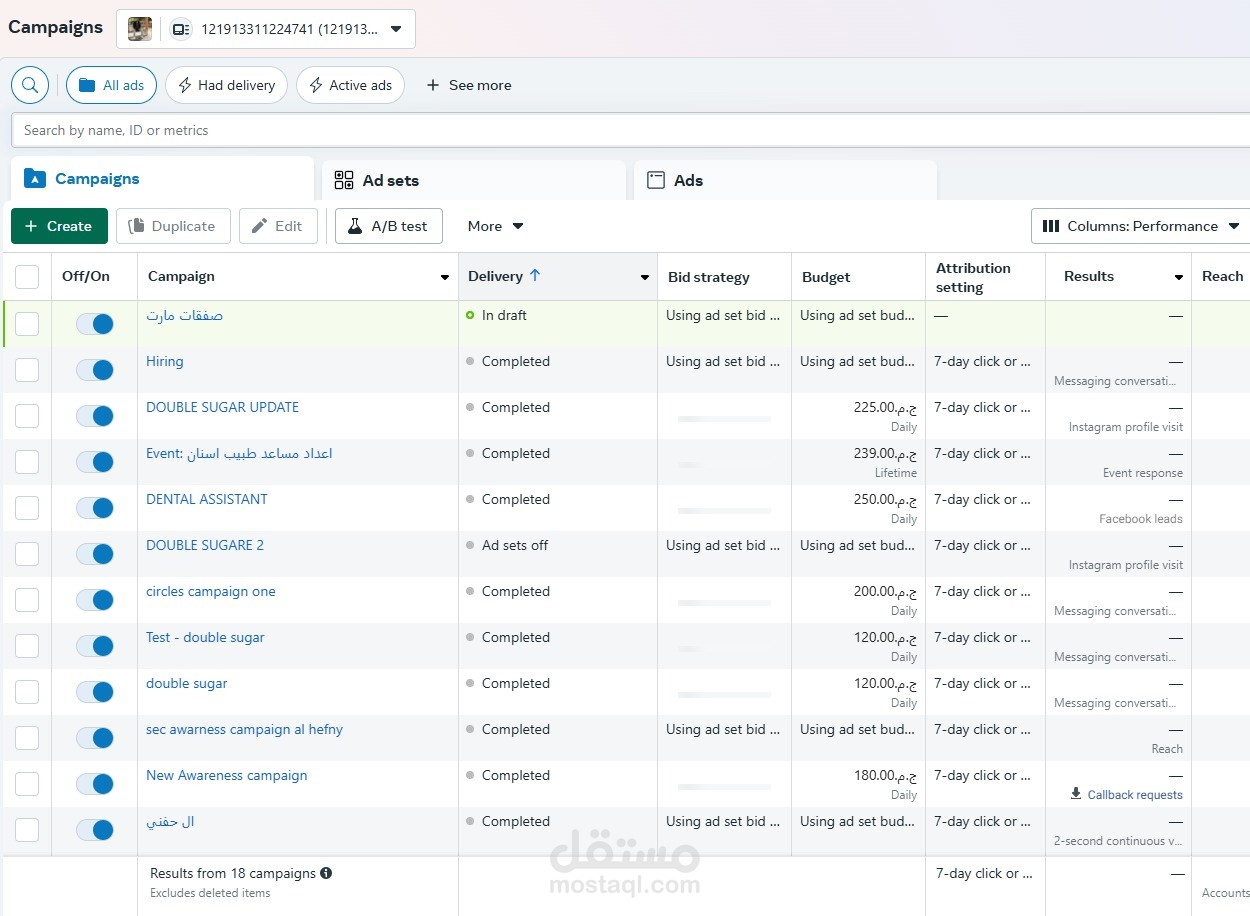Open circles campaign one link
Viewport: 1250px width, 916px height.
211,591
